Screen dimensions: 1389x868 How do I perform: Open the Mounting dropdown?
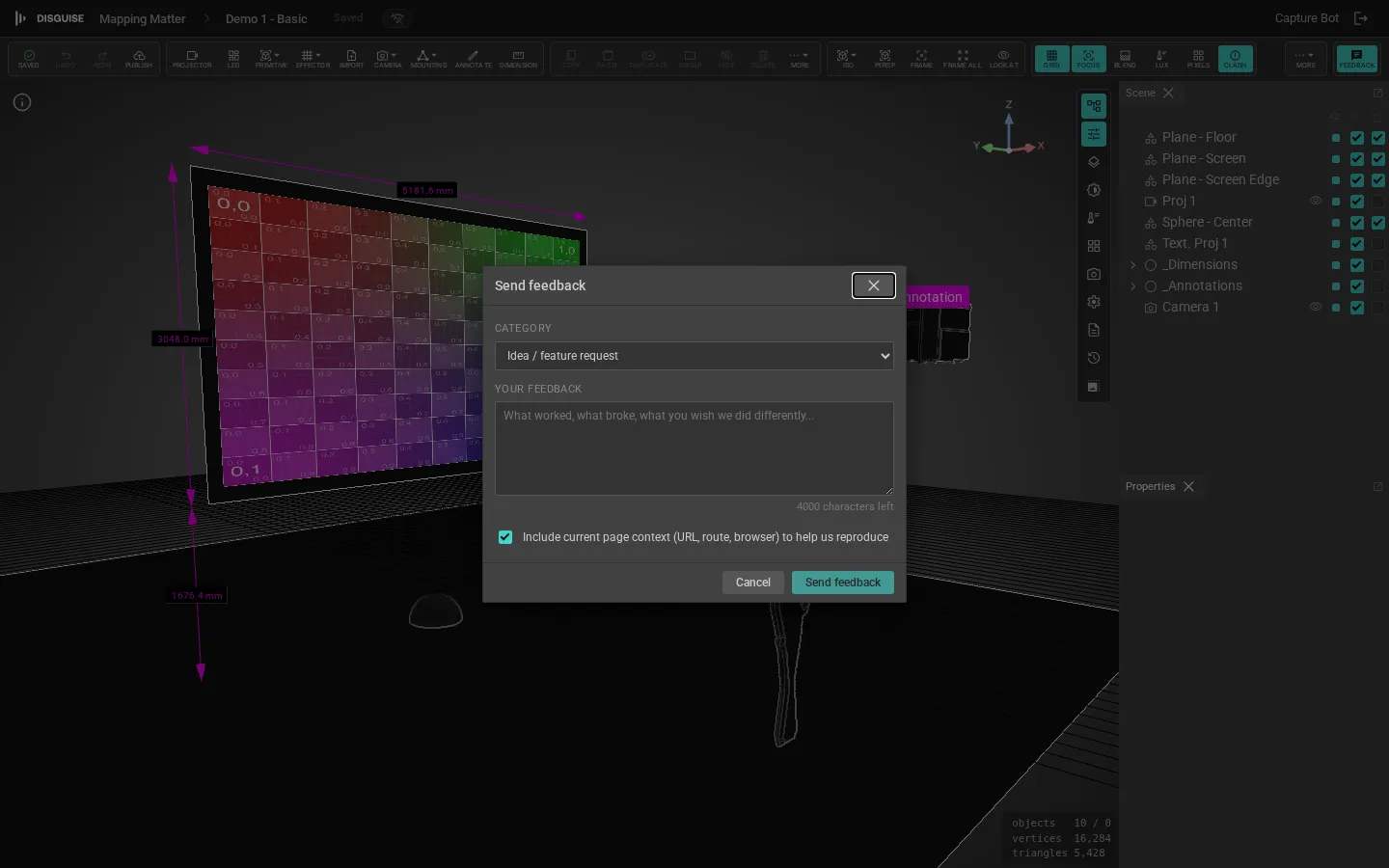[428, 59]
